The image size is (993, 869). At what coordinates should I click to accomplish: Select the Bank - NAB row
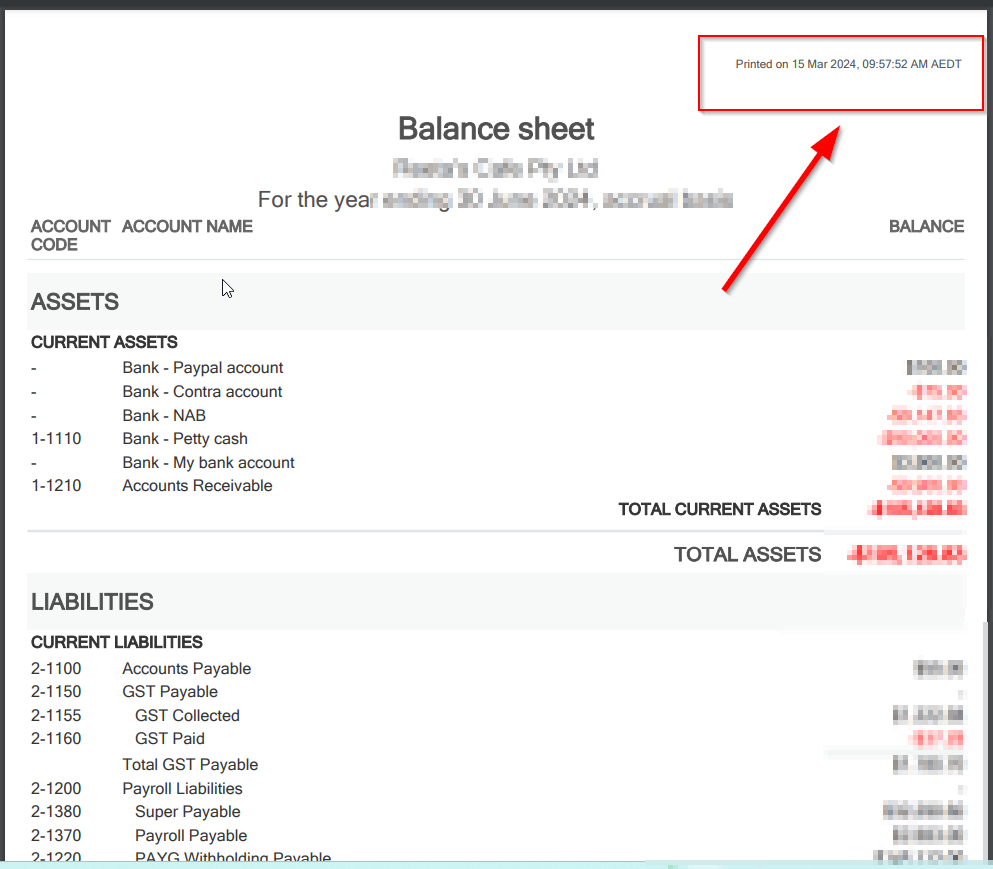[x=497, y=415]
